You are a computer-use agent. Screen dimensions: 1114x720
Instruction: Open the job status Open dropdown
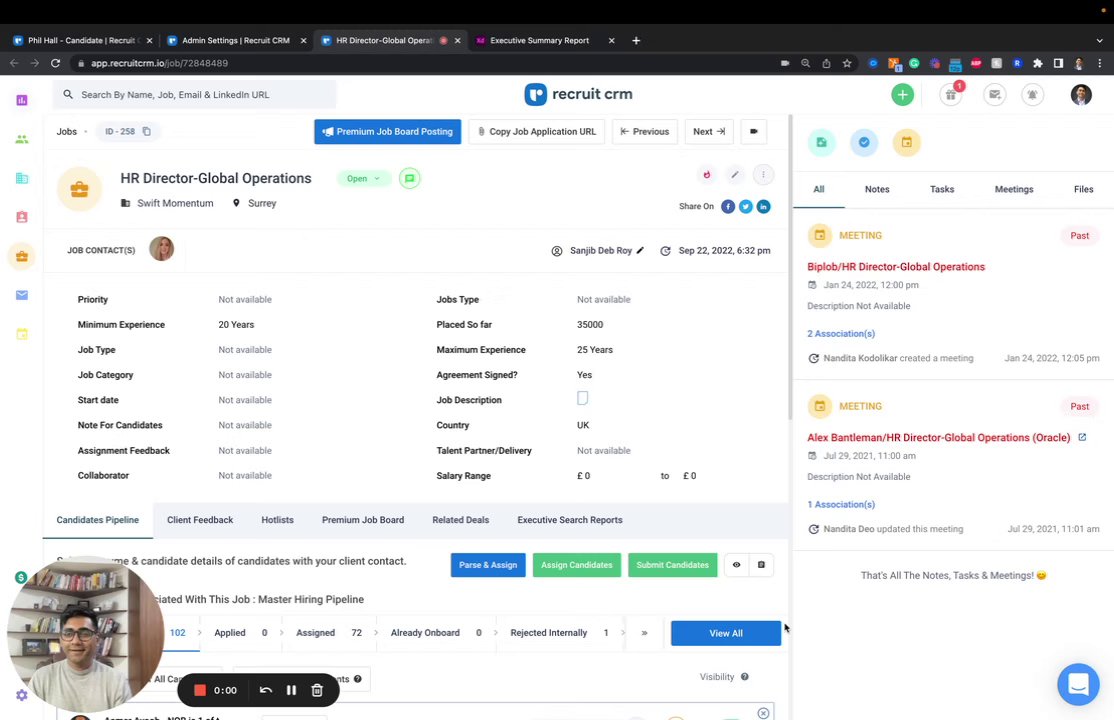(363, 178)
